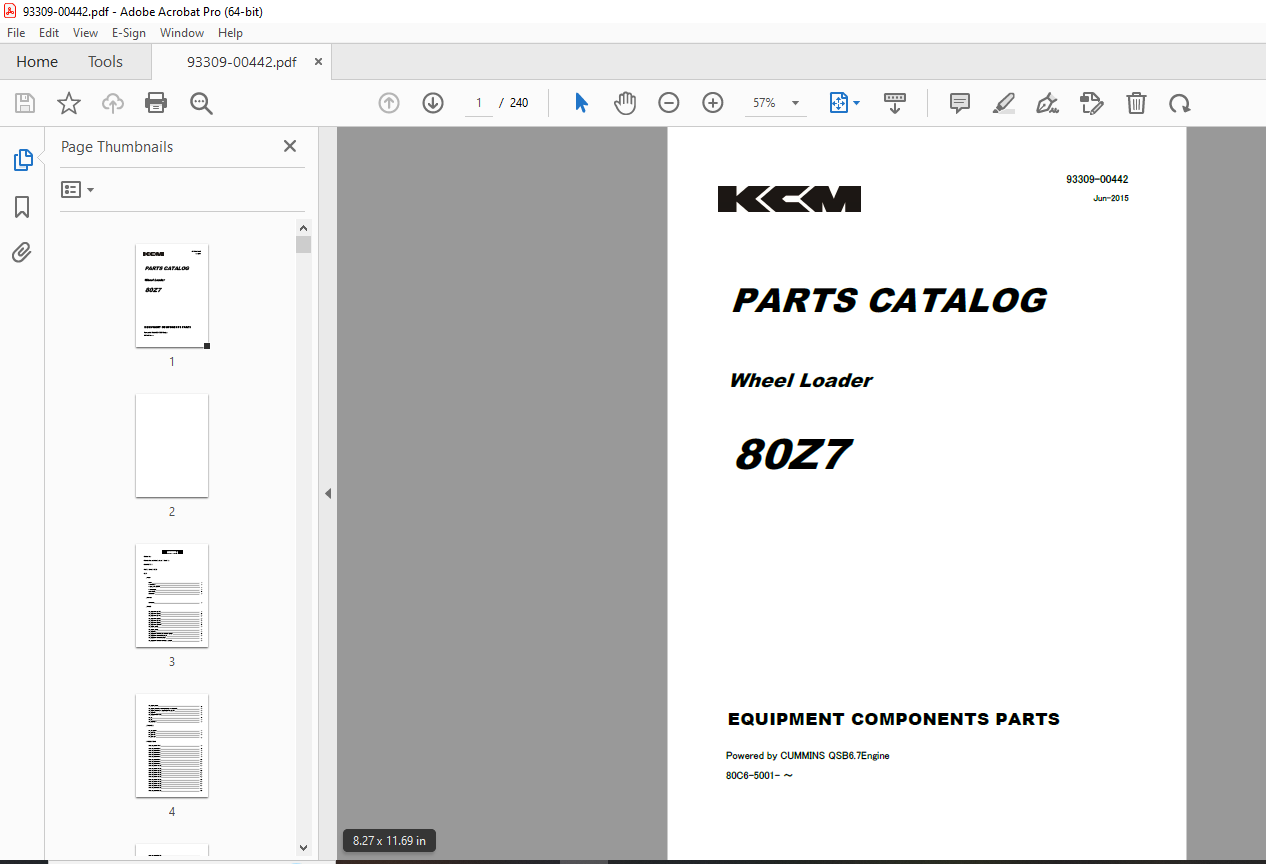This screenshot has height=864, width=1266.
Task: Click the scrolling mode keyboard icon
Action: click(x=895, y=103)
